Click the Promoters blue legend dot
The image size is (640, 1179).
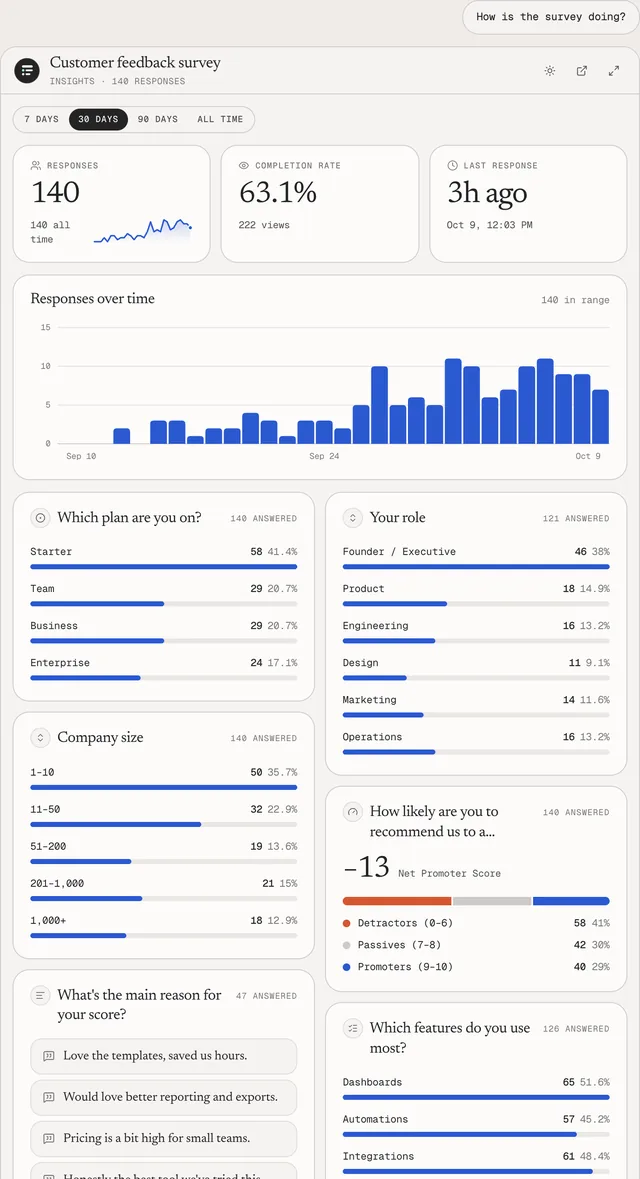pyautogui.click(x=347, y=967)
